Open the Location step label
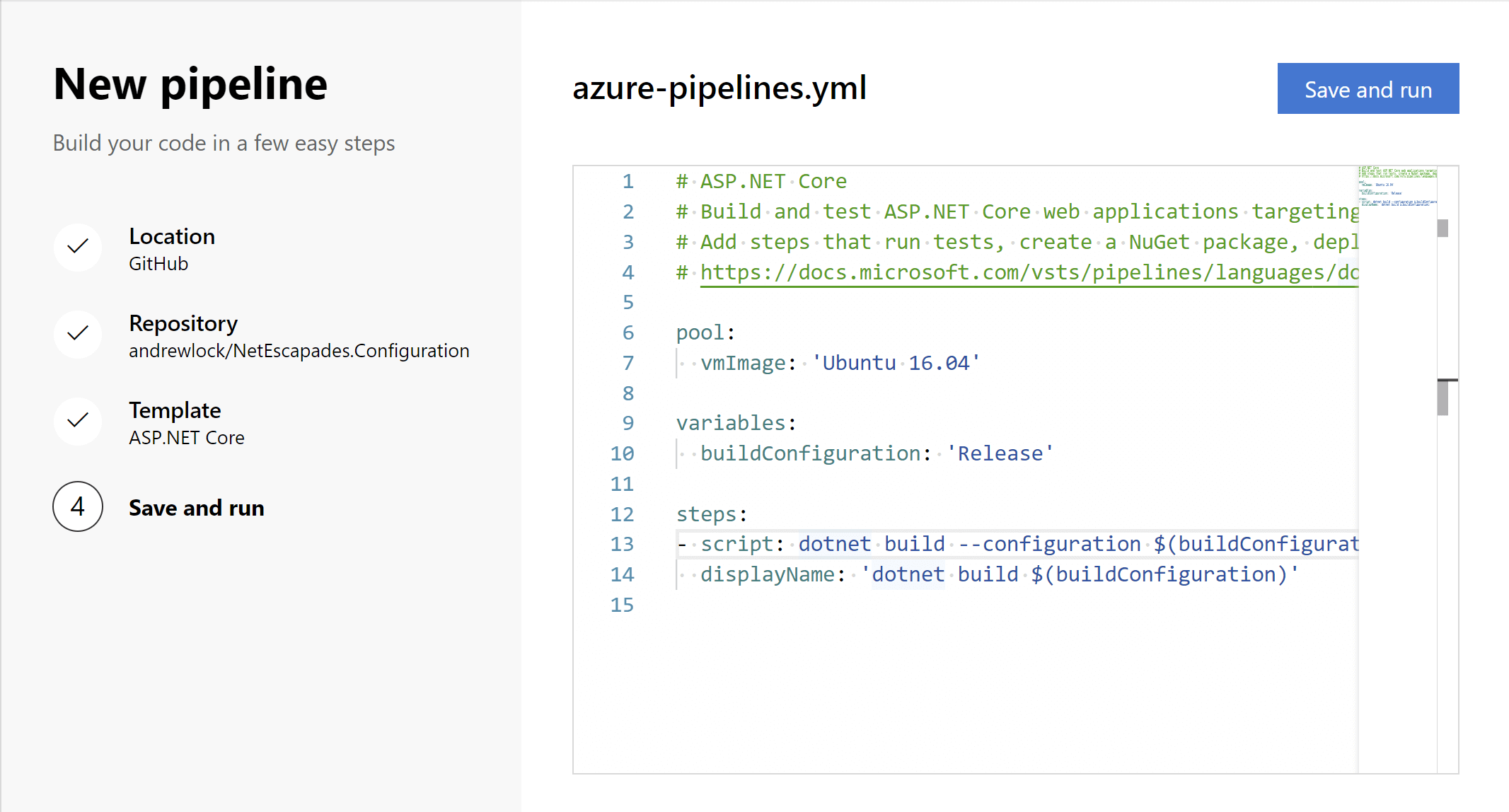 (172, 236)
